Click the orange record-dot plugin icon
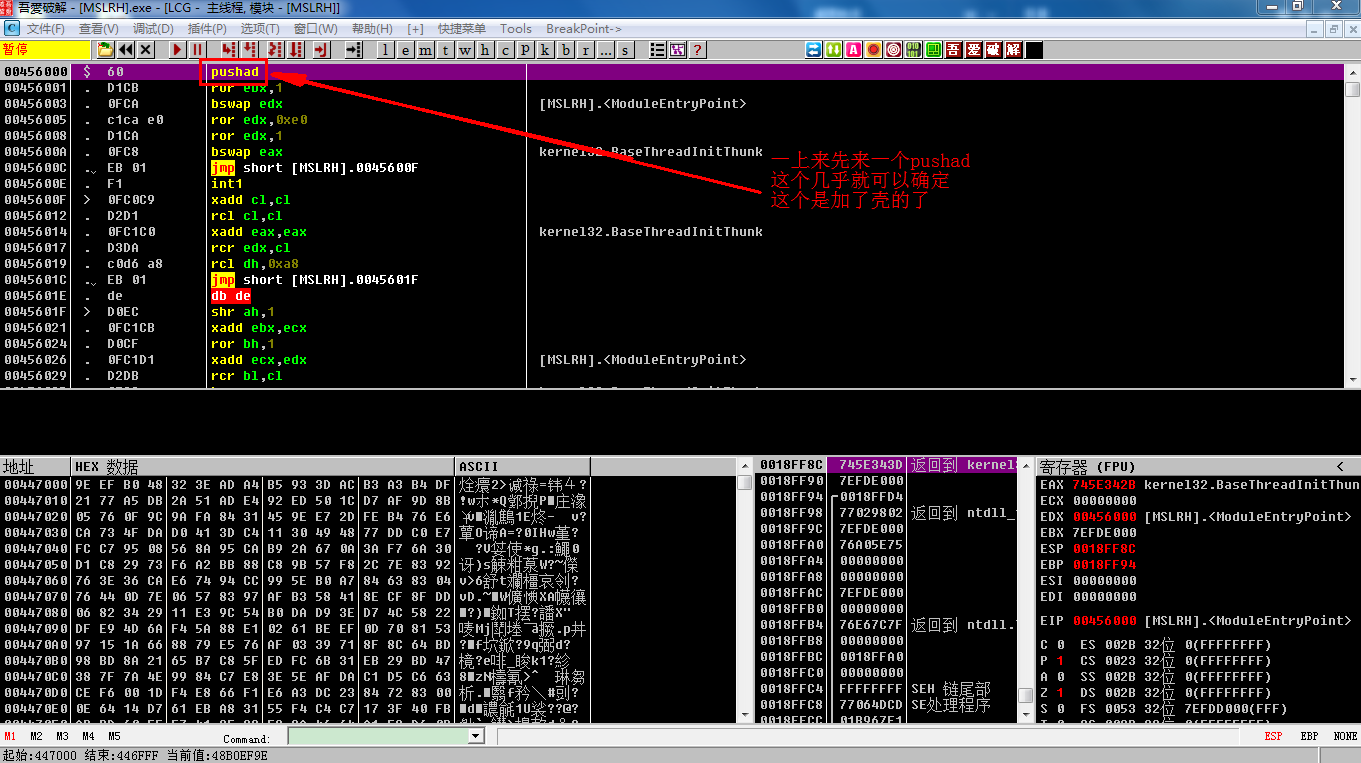 (x=874, y=49)
